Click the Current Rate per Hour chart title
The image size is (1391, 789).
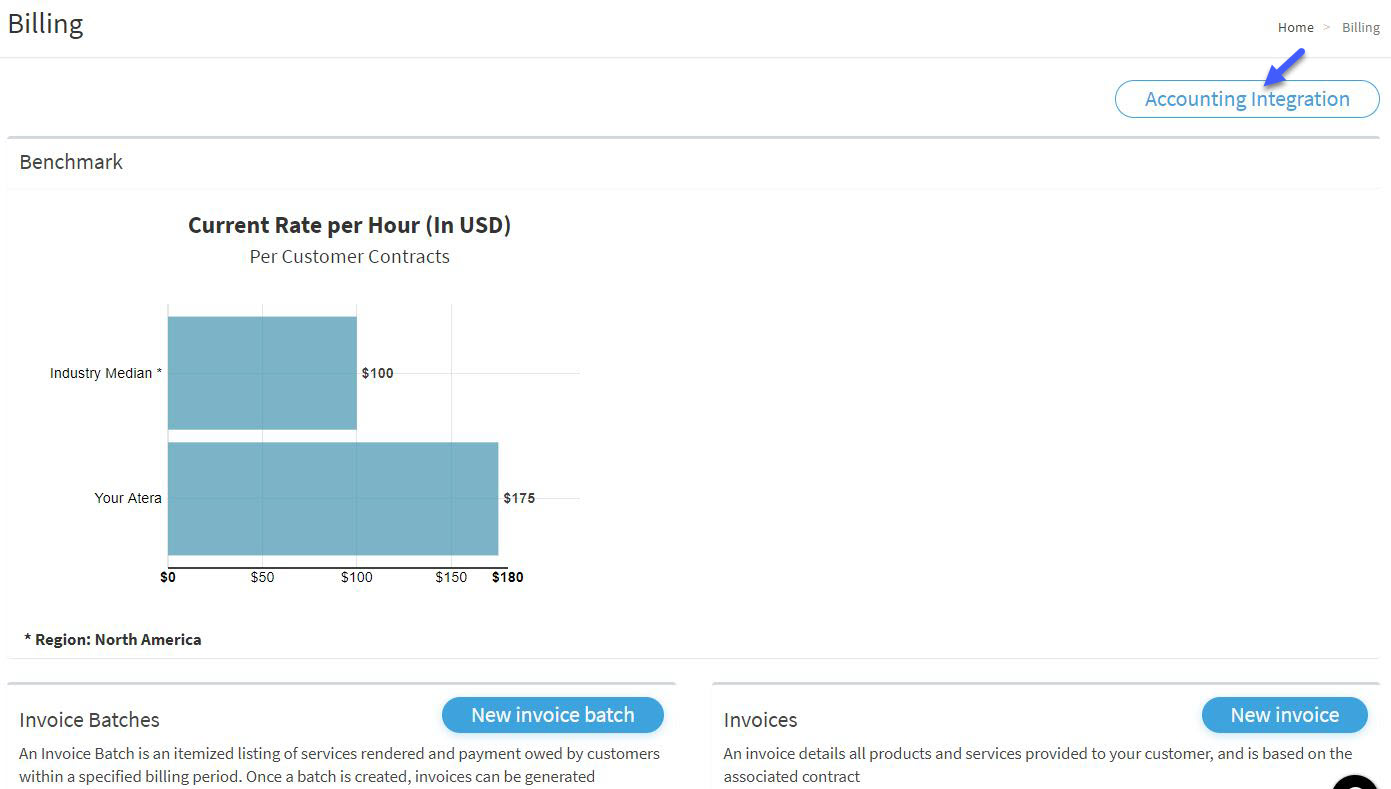point(350,225)
